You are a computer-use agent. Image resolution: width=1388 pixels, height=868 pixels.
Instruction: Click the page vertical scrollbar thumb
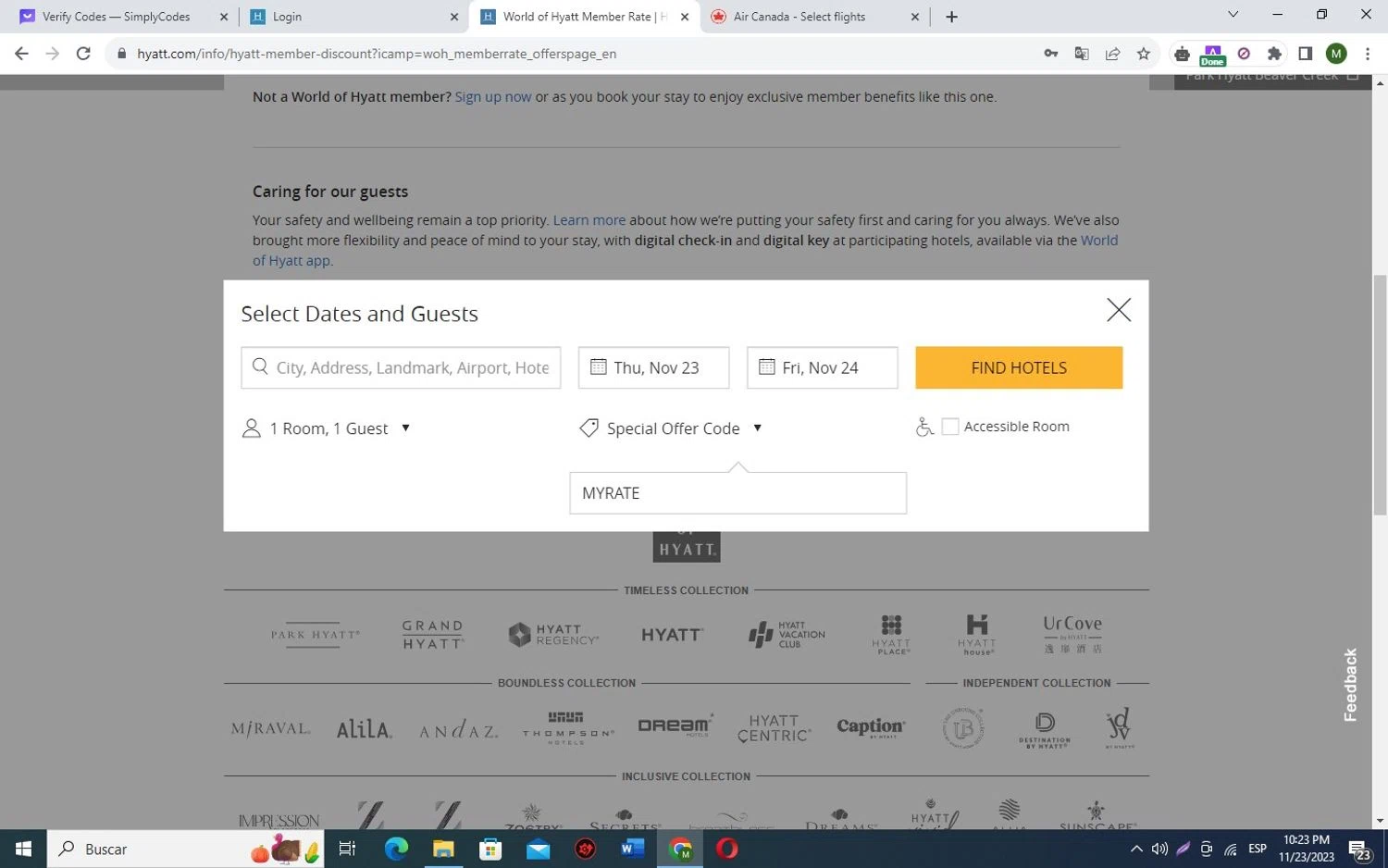[x=1380, y=394]
